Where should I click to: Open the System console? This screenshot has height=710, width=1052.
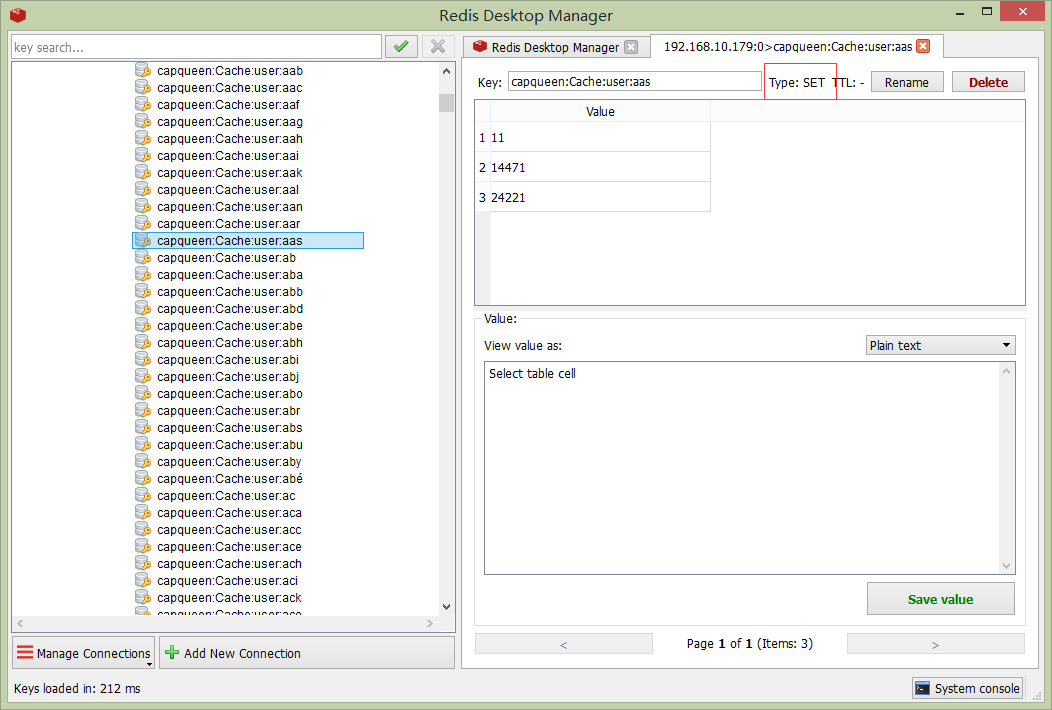click(967, 688)
